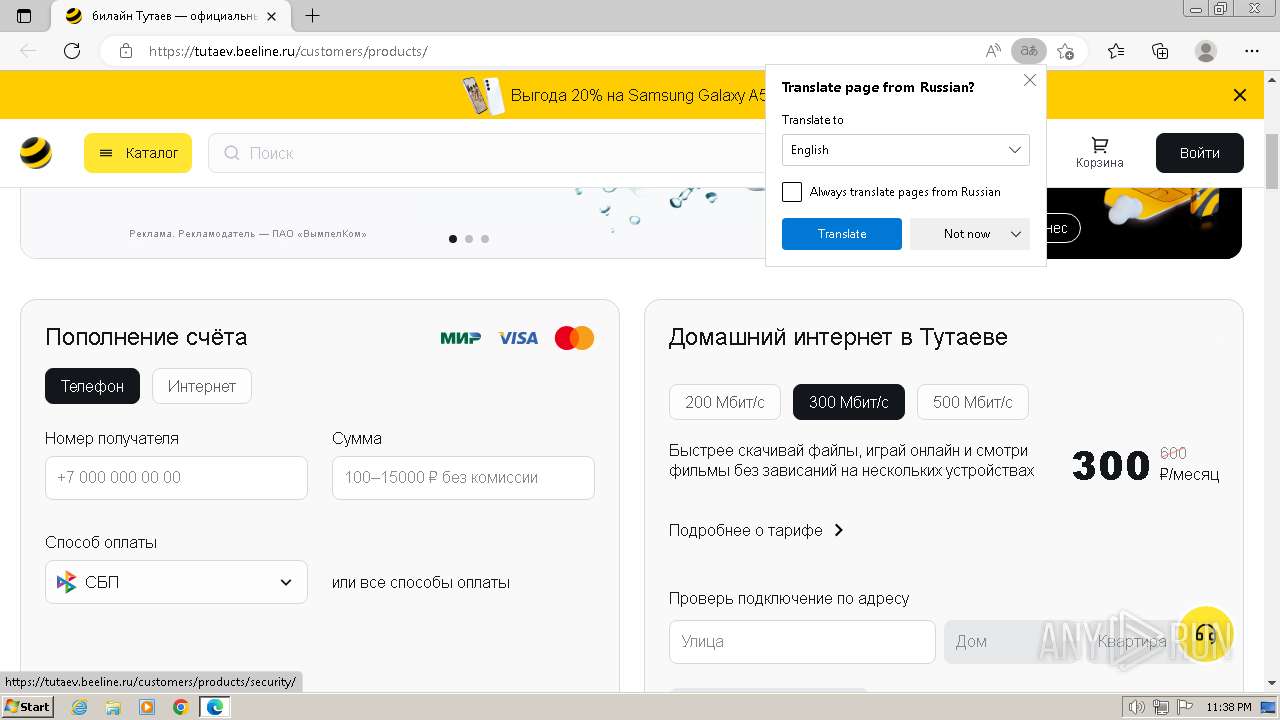The image size is (1280, 720).
Task: Select the second carousel dot
Action: click(x=469, y=239)
